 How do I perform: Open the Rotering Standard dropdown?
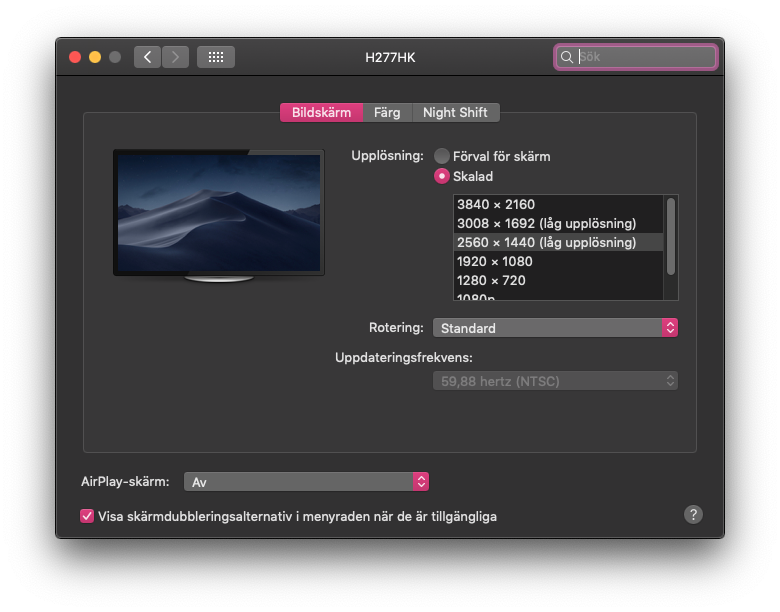click(x=555, y=328)
